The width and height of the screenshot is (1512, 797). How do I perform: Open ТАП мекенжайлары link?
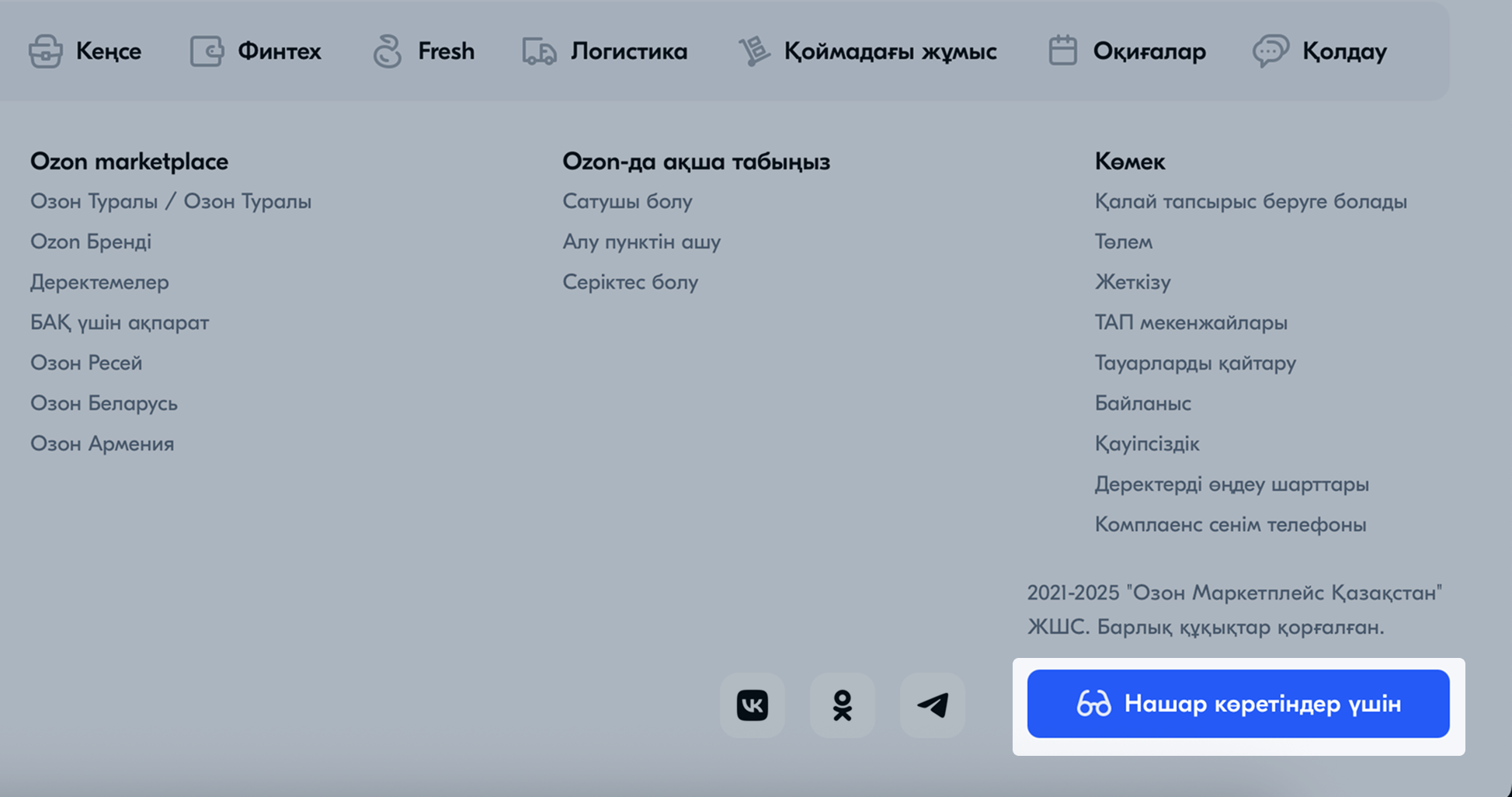1191,322
